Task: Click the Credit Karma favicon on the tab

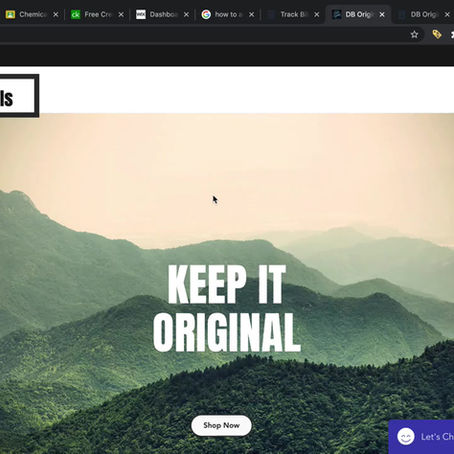Action: [76, 15]
